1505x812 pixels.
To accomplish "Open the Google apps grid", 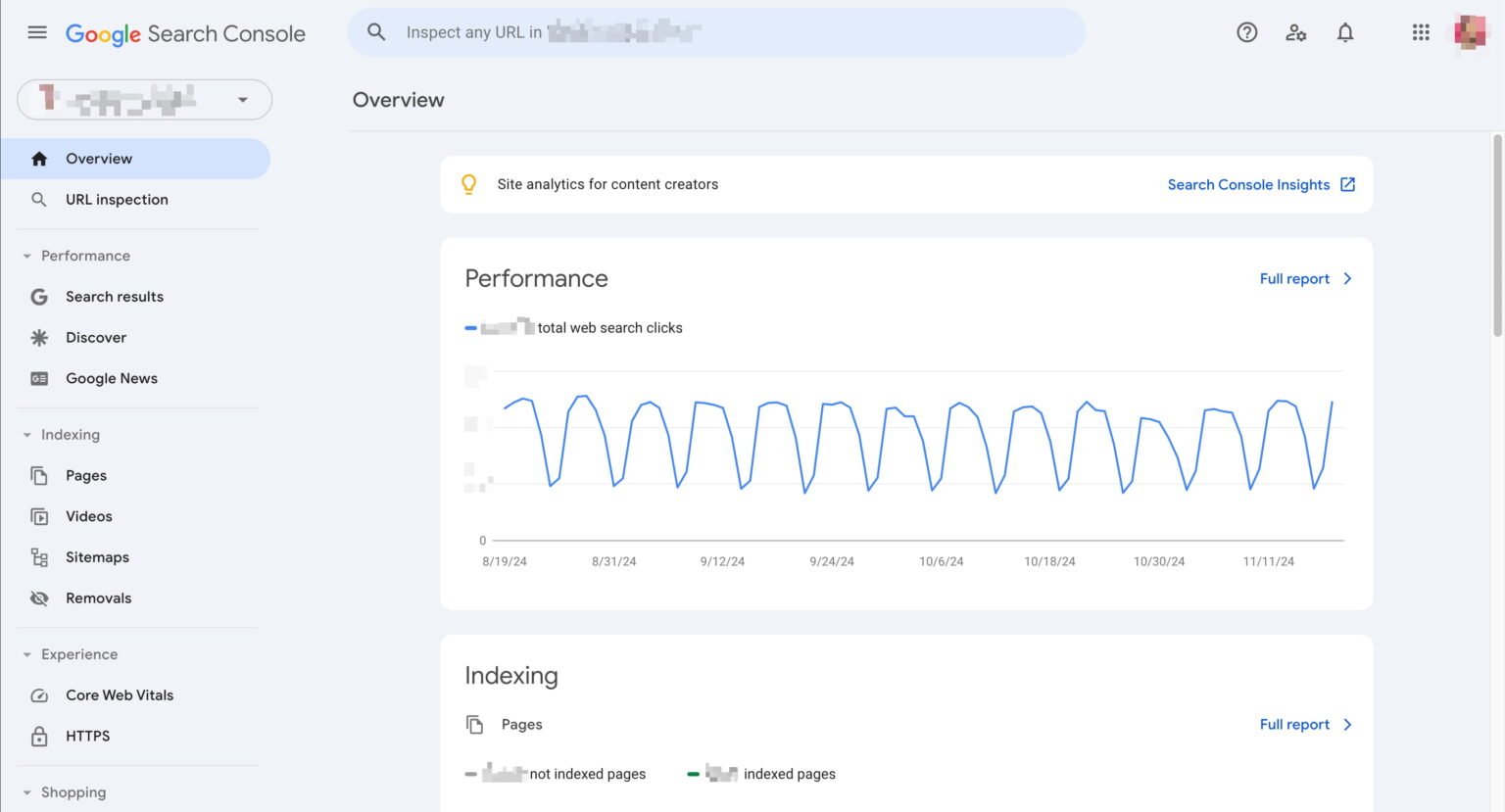I will 1421,31.
